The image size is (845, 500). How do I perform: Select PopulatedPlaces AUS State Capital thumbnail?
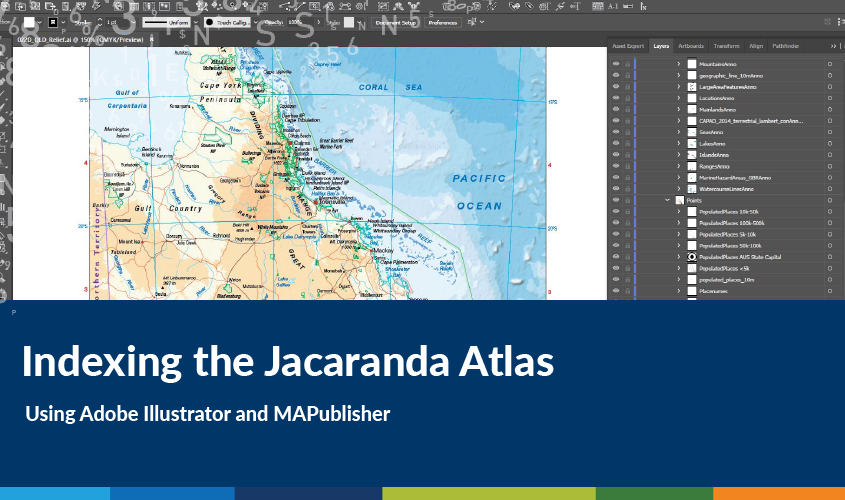pyautogui.click(x=692, y=257)
